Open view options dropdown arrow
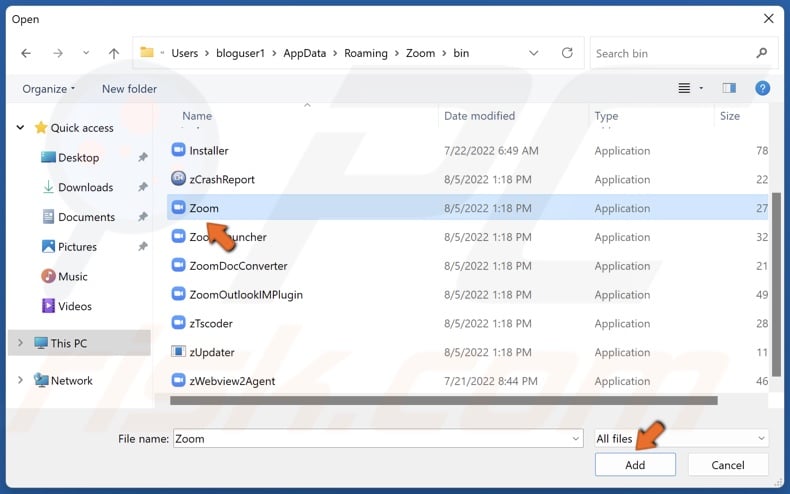Image resolution: width=790 pixels, height=494 pixels. coord(701,88)
